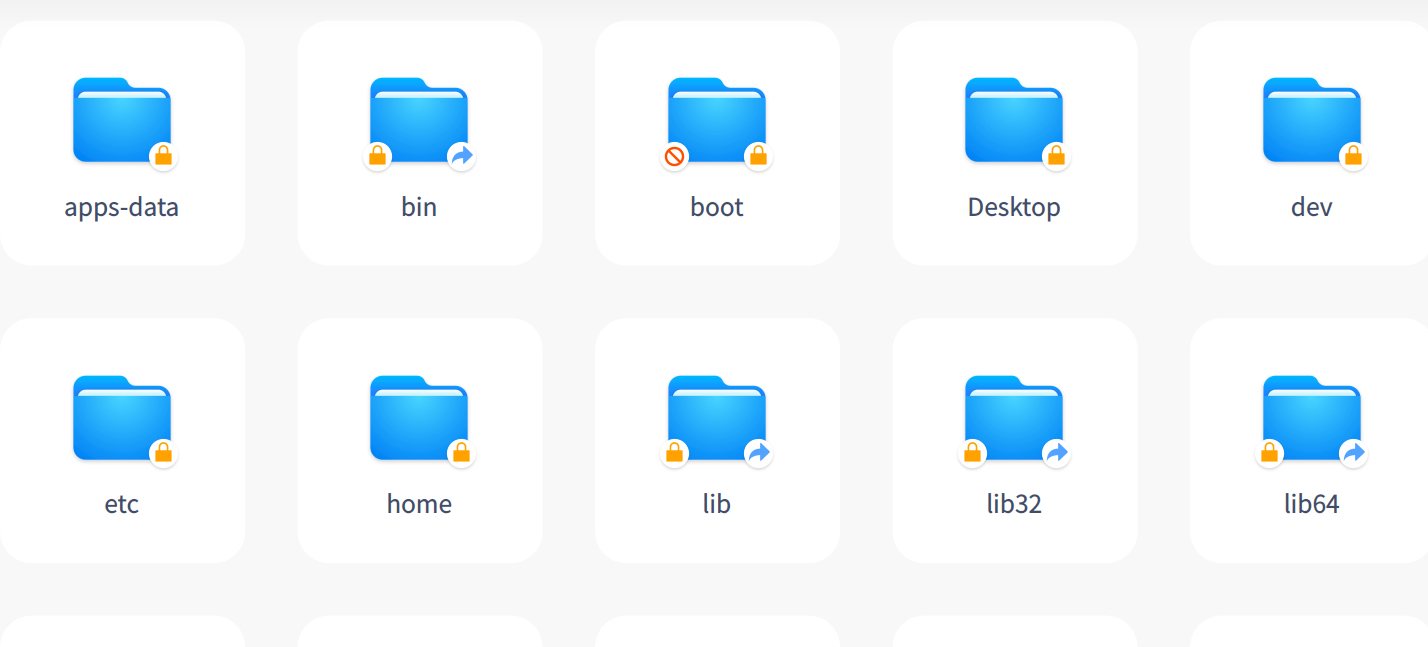The image size is (1428, 647).
Task: Select the 'lib' folder name
Action: pos(717,504)
